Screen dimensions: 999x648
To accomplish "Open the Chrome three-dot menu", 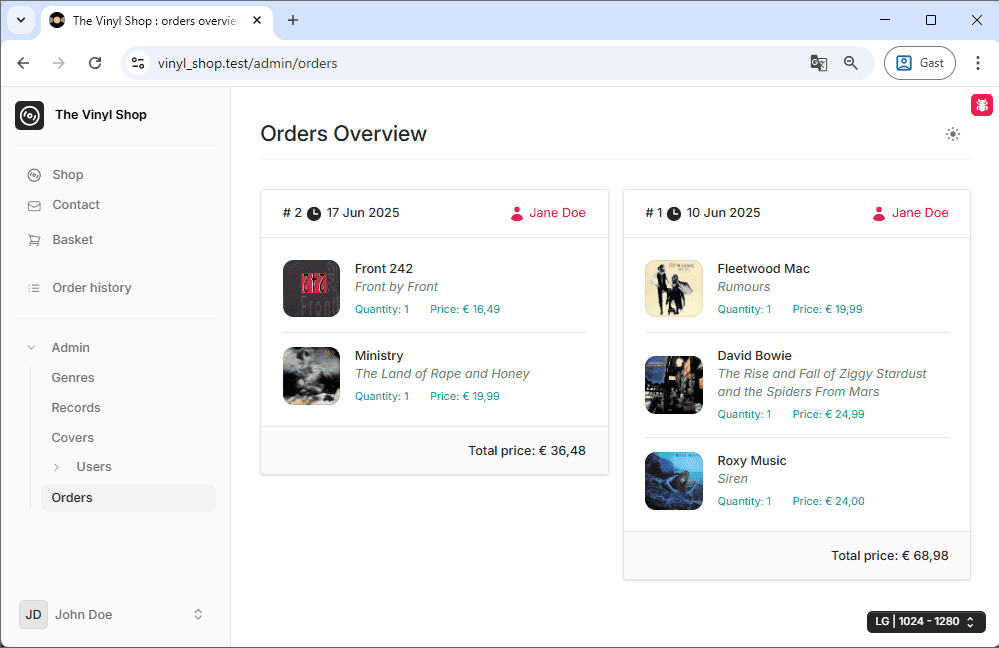I will pos(977,63).
